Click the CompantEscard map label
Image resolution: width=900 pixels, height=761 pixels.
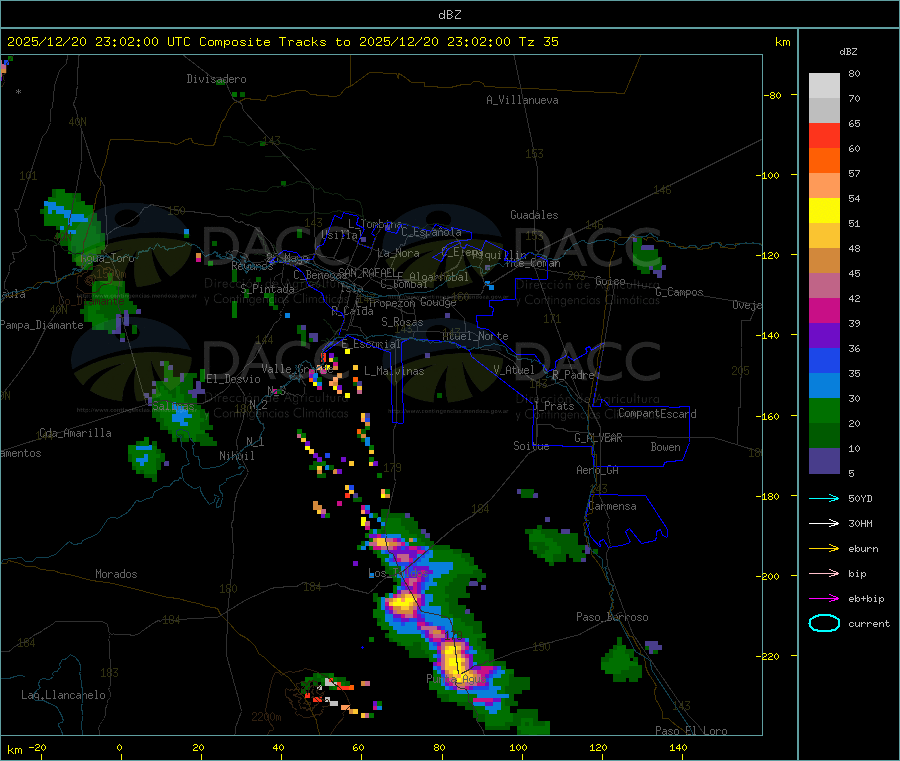(657, 413)
